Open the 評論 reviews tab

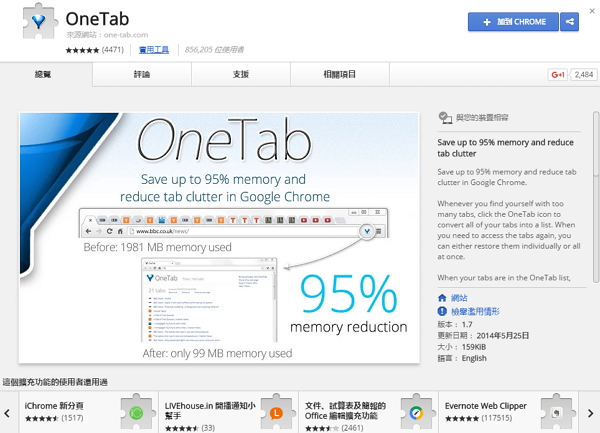click(142, 75)
